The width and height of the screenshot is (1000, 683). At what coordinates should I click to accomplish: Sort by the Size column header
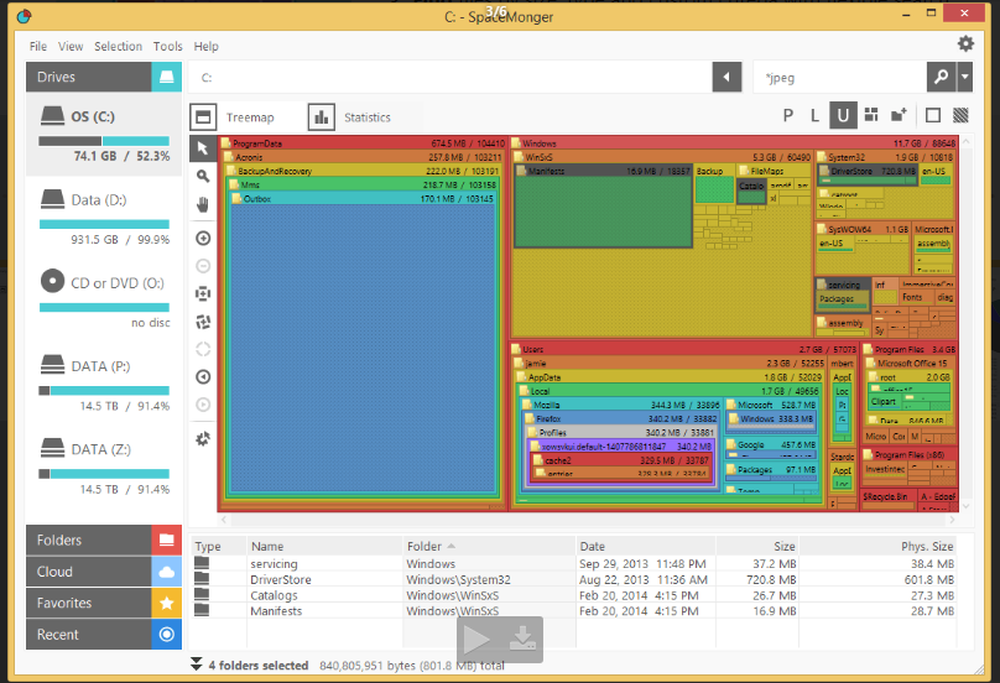(757, 546)
